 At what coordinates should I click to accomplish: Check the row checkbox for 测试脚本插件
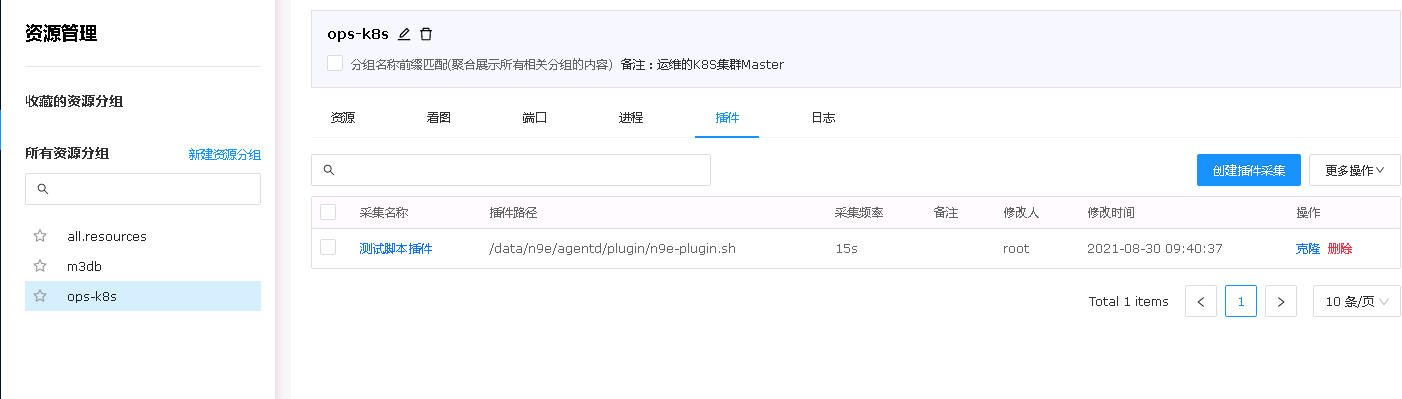(328, 247)
